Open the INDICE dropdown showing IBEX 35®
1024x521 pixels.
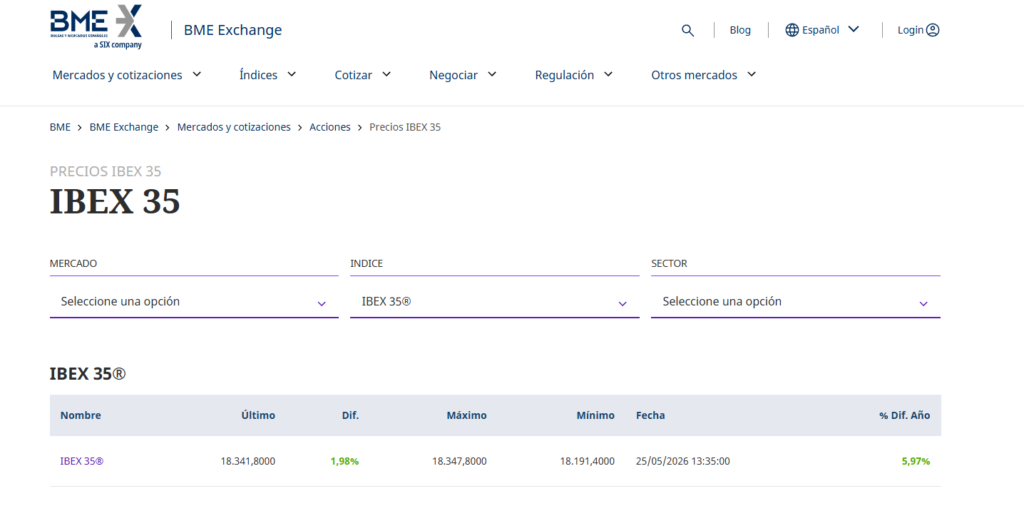click(494, 302)
